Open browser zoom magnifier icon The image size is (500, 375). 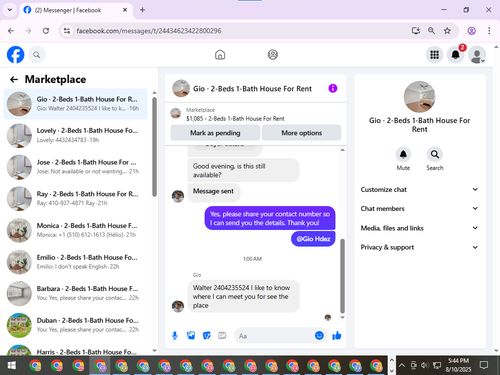431,31
